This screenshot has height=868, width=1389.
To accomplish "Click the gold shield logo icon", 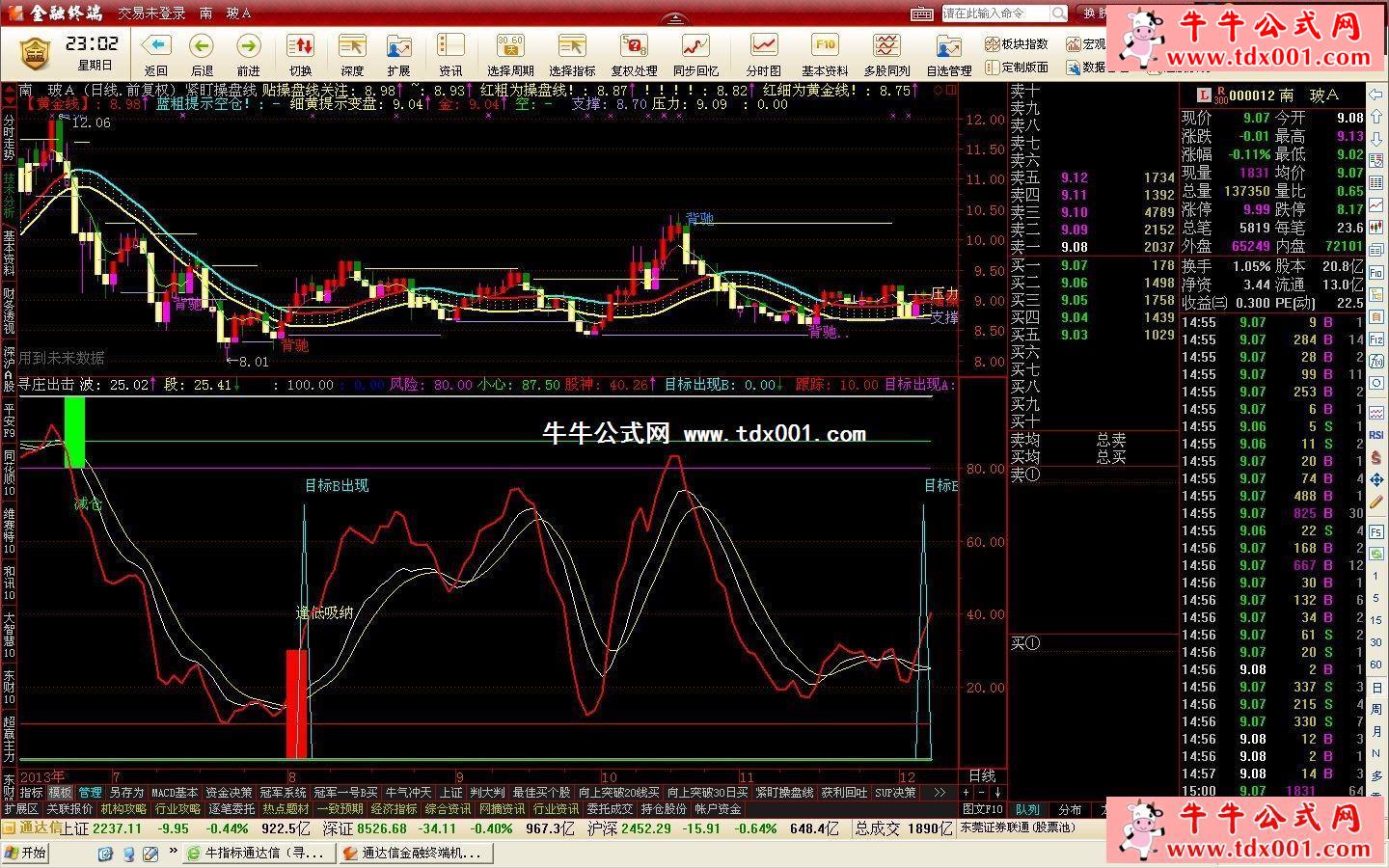I will coord(35,53).
